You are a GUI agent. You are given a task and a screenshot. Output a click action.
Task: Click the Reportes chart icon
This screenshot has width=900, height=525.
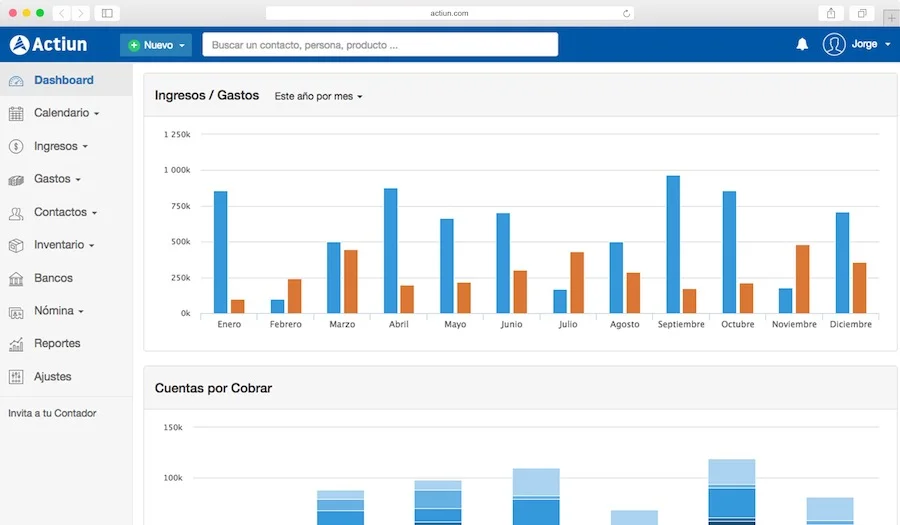pos(16,344)
